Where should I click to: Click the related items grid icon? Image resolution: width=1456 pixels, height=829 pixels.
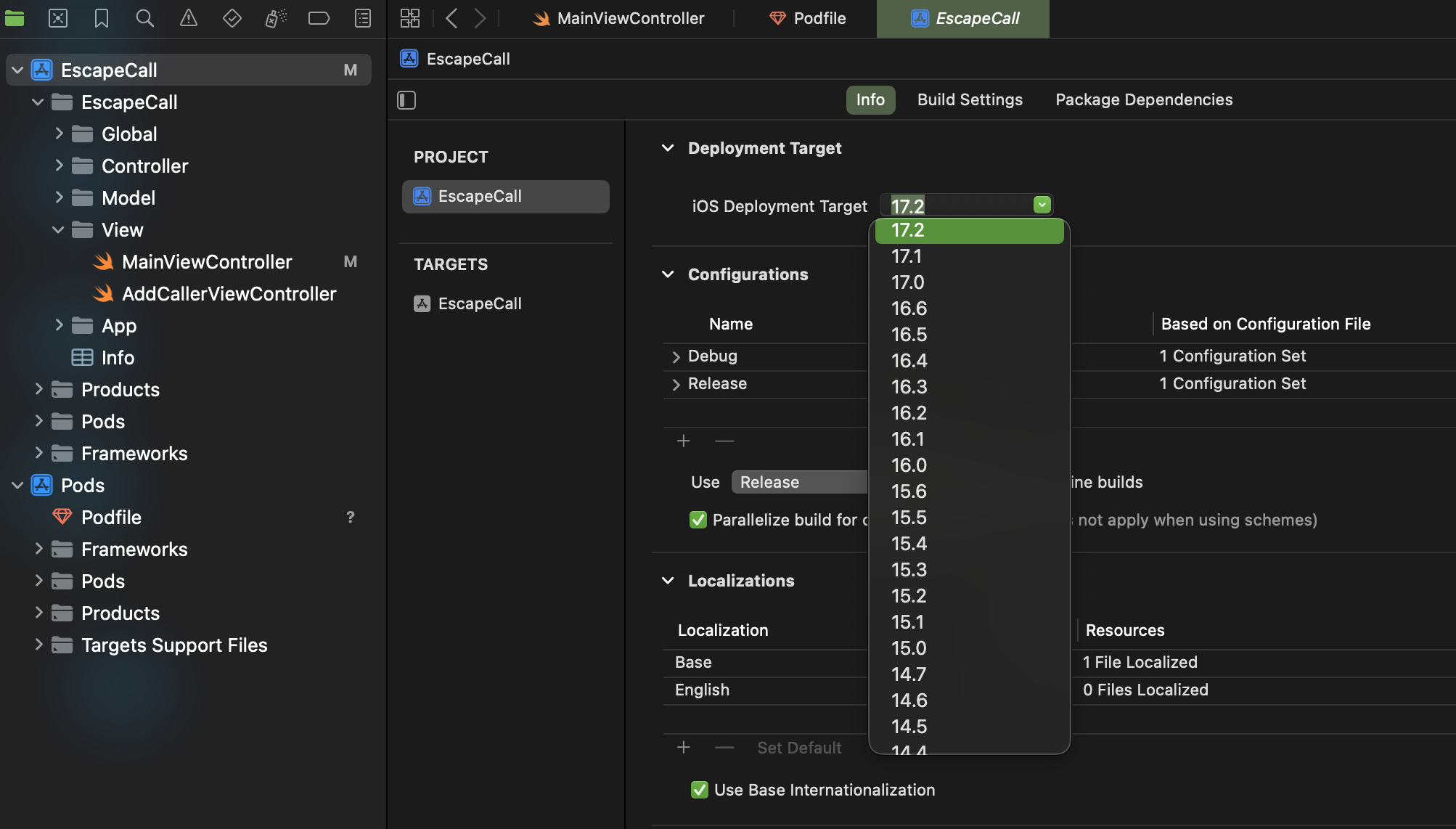[x=410, y=18]
